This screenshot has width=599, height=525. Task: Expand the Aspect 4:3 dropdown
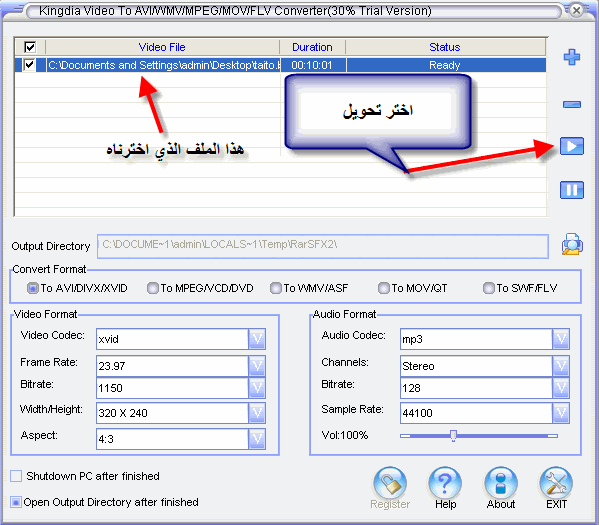click(257, 439)
